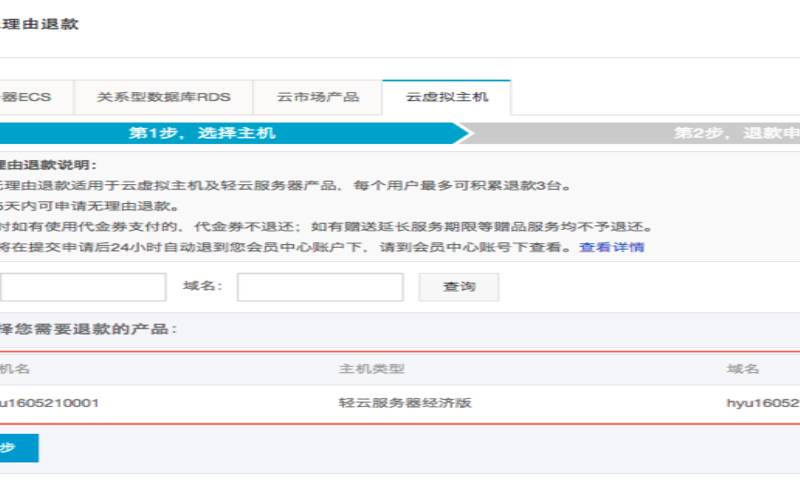
Task: Click the 域名 column header in the table
Action: [x=743, y=369]
